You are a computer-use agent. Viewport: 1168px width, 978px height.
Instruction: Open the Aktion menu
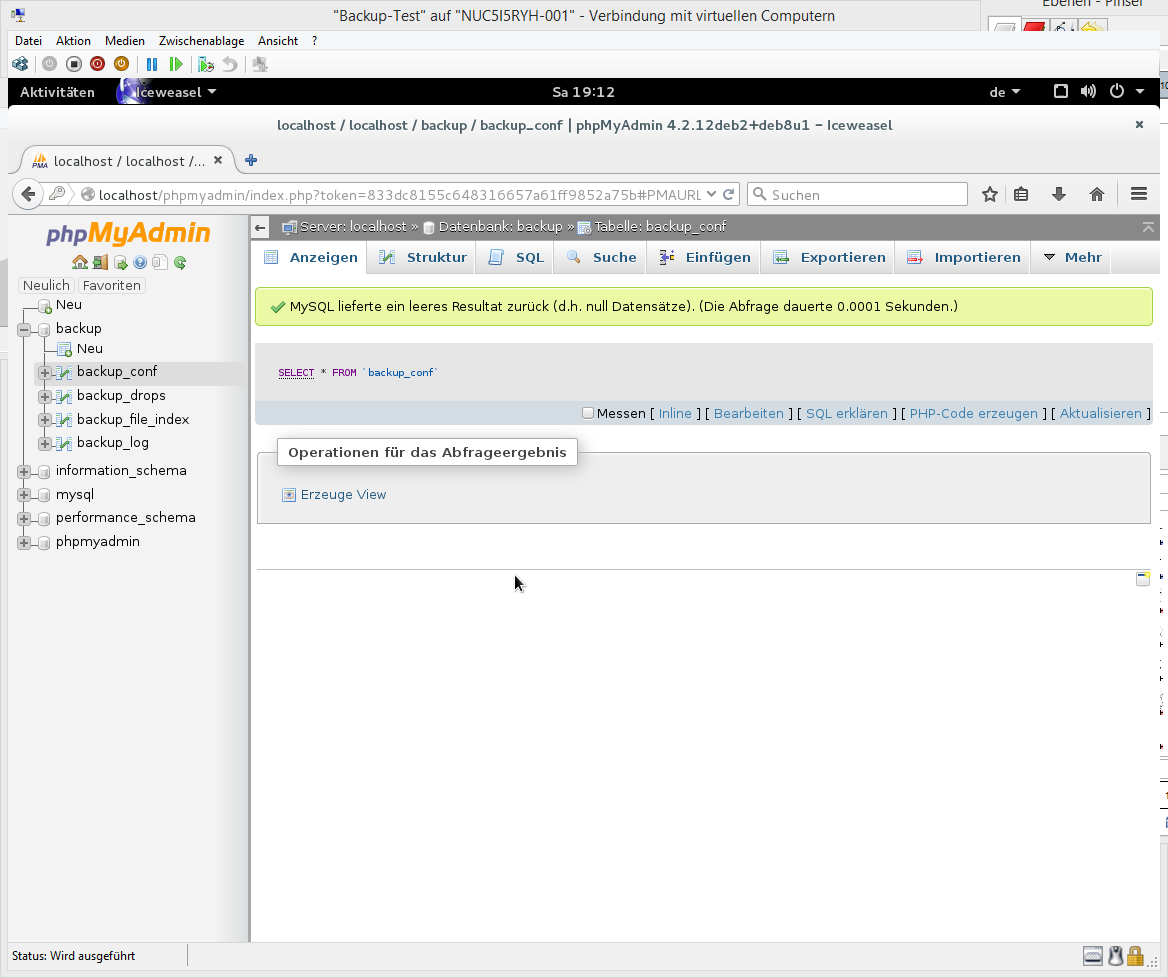[73, 41]
